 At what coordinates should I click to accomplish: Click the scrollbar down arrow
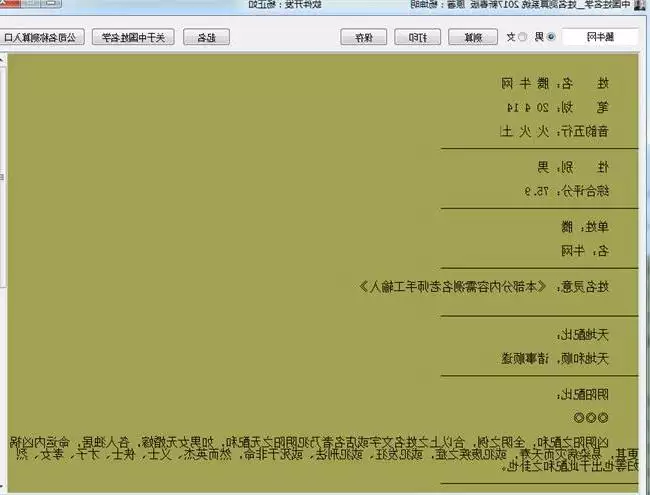2,485
